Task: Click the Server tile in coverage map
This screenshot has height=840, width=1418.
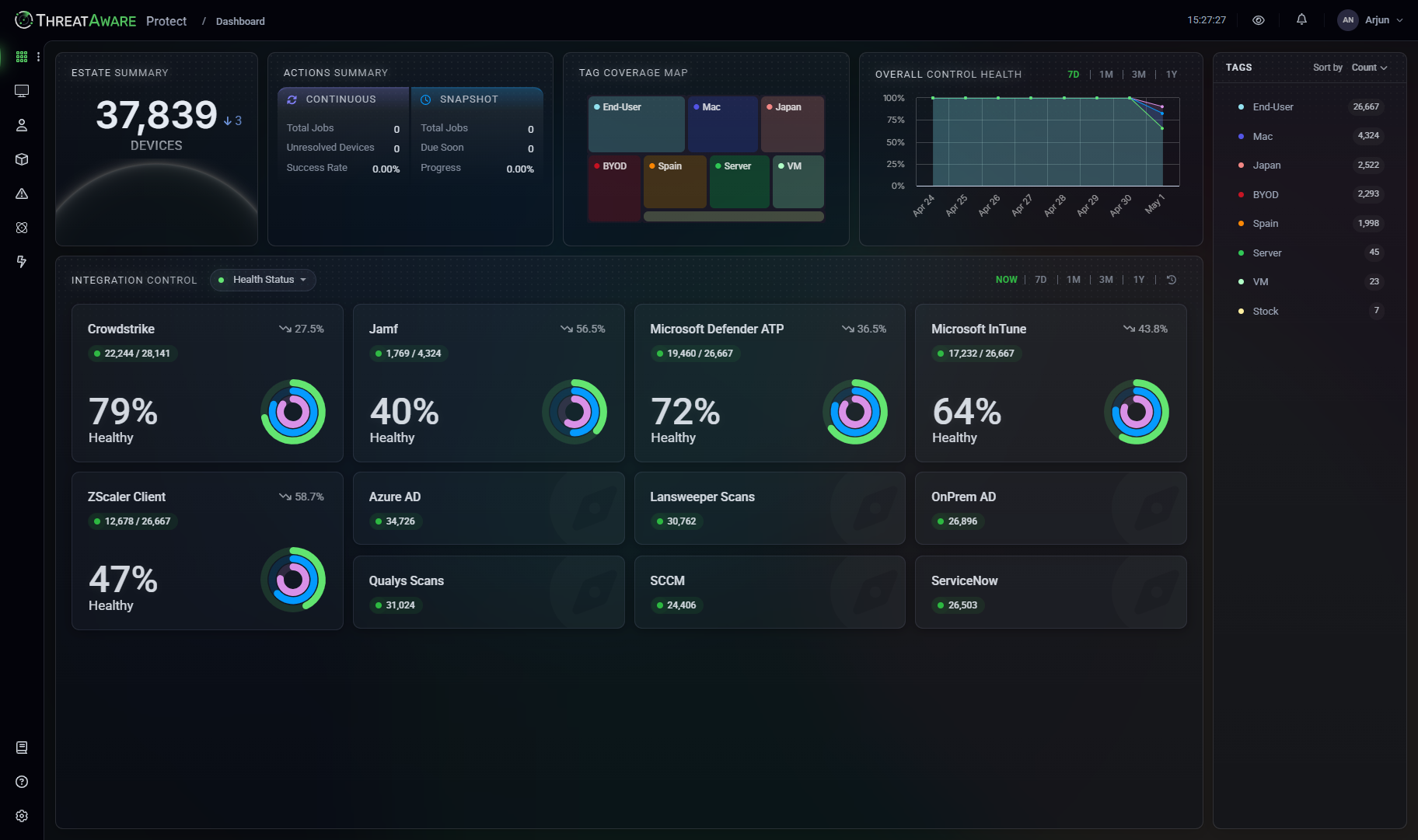Action: (739, 182)
